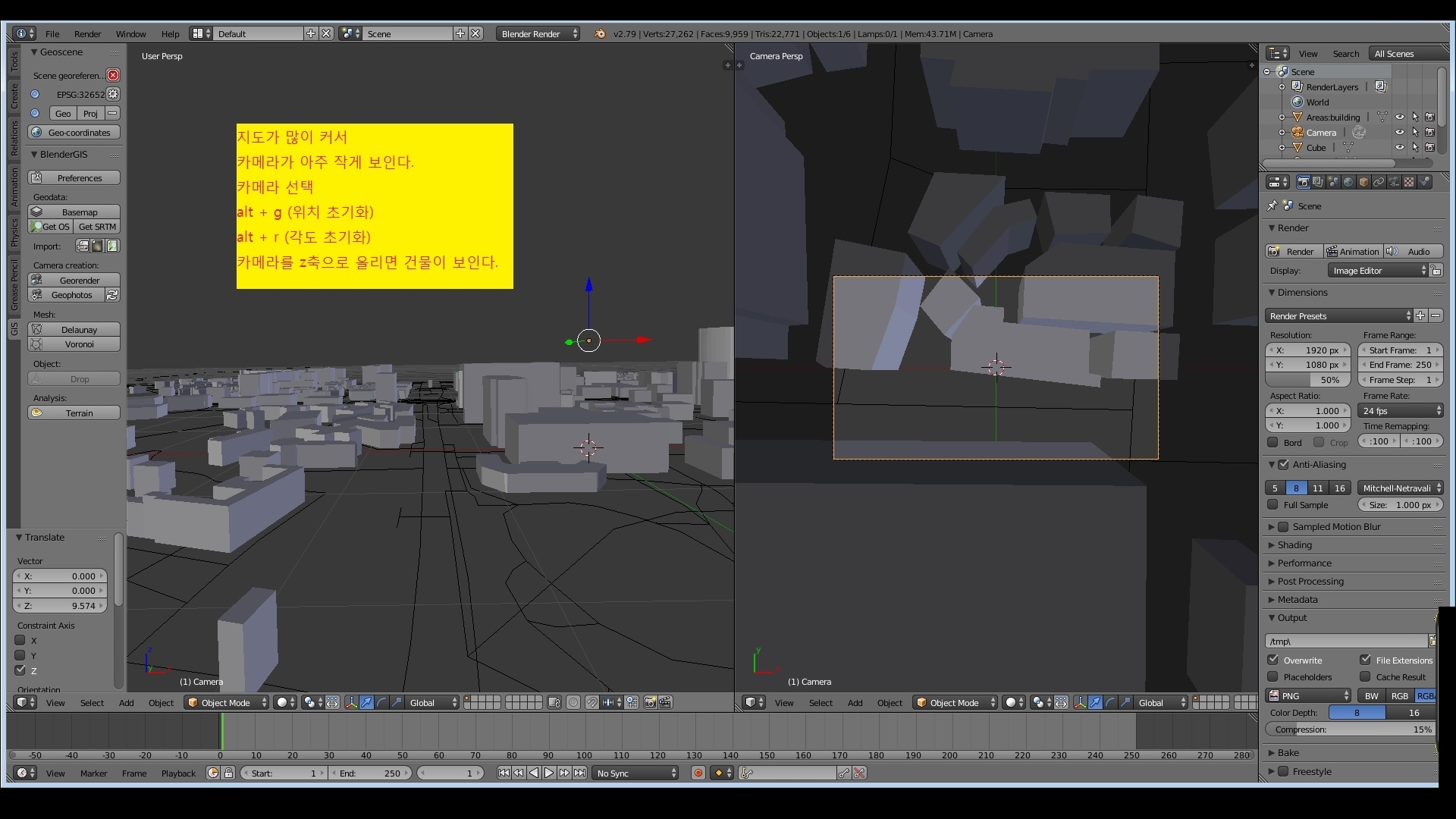Click proportional editing circle icon in left viewport

point(573,702)
